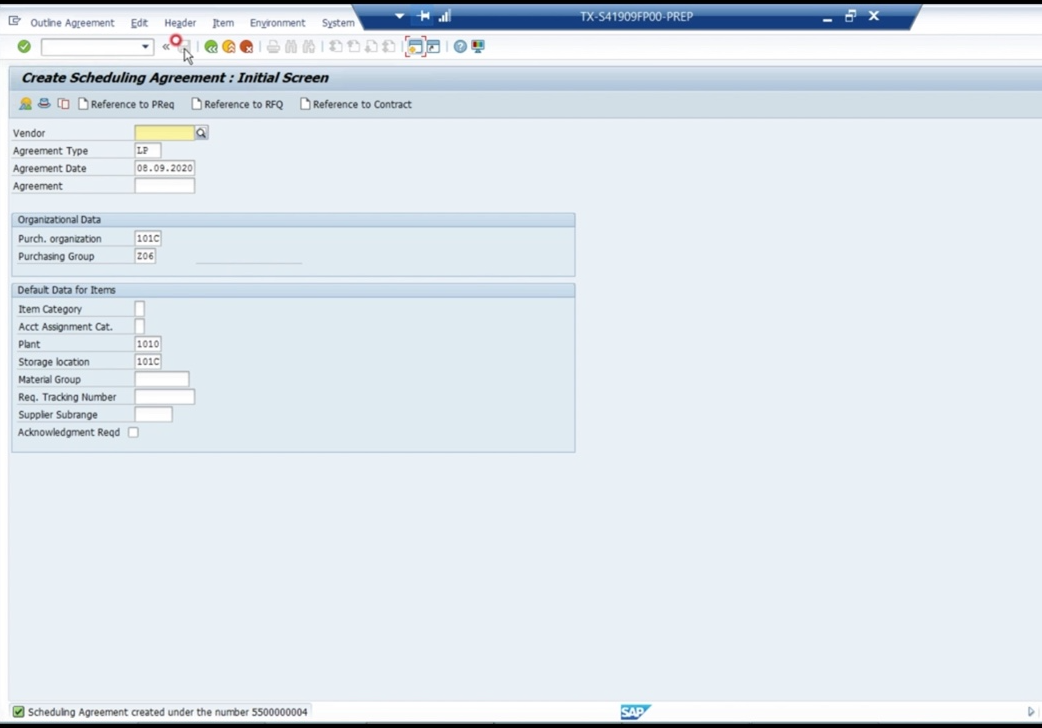
Task: Click the pin icon in title bar
Action: pos(424,16)
